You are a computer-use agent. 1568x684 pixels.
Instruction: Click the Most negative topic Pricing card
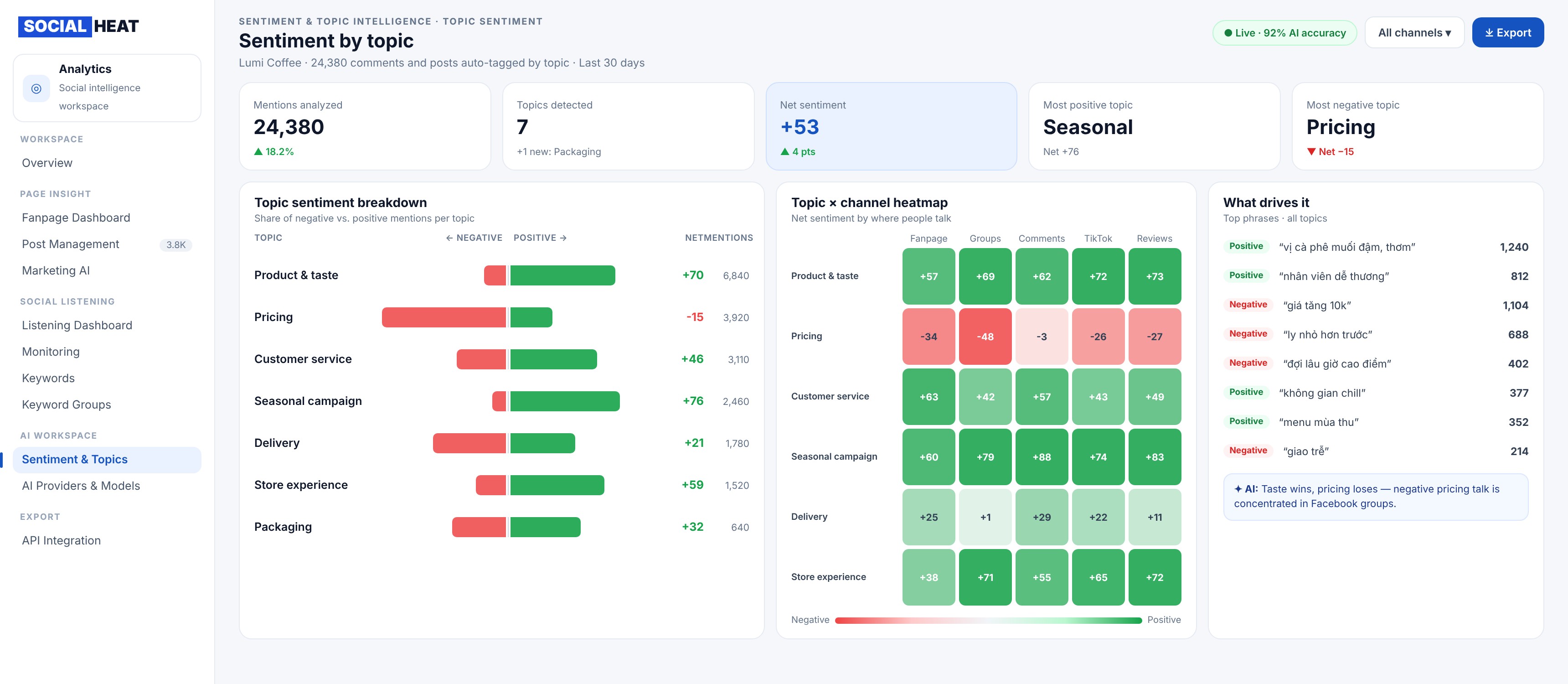pyautogui.click(x=1418, y=127)
